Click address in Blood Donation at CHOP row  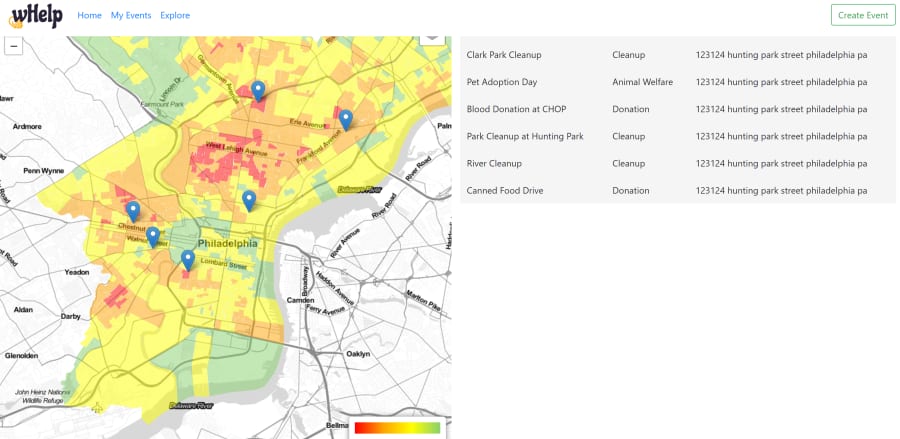(x=781, y=109)
